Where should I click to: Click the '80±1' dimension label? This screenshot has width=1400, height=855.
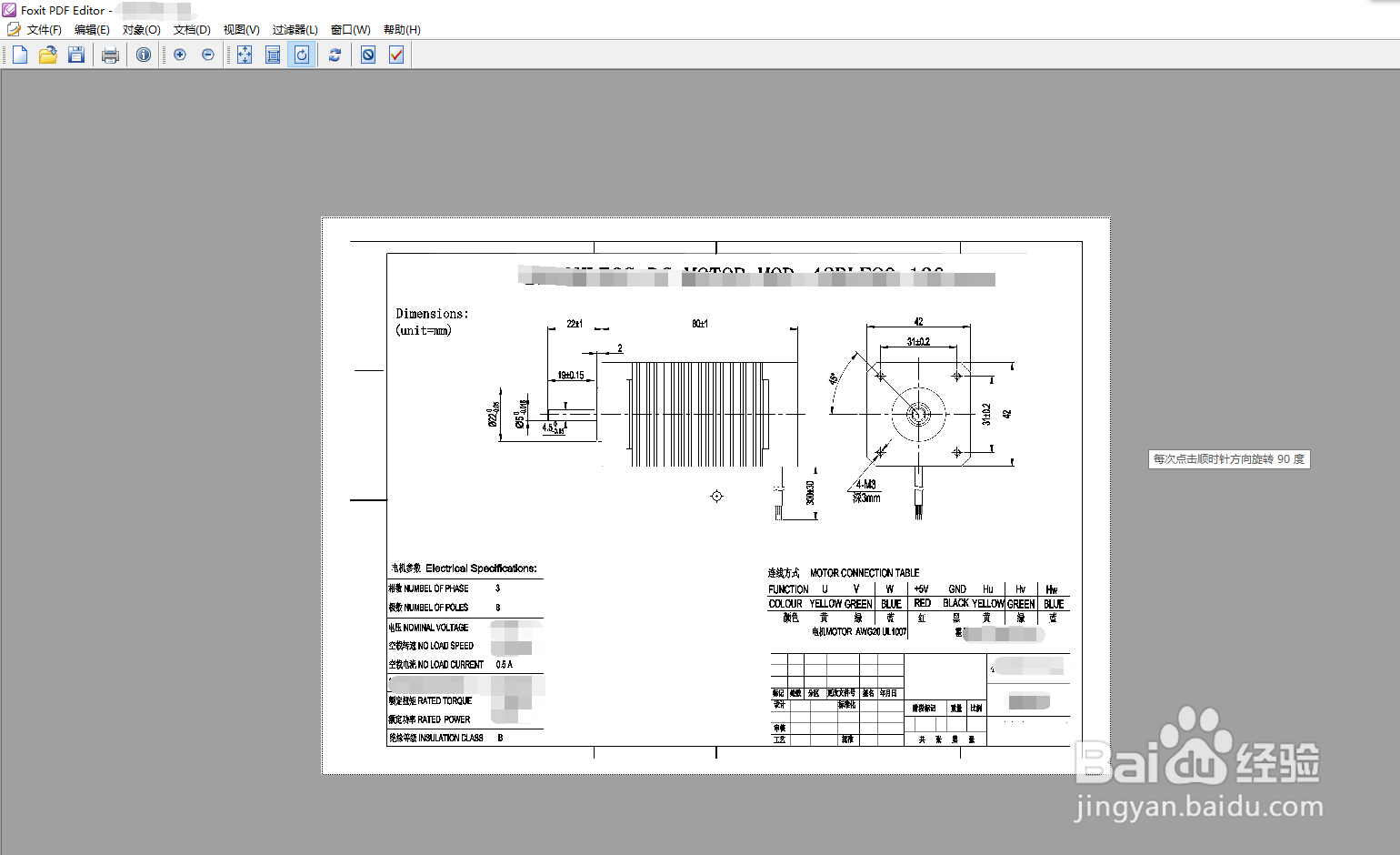tap(700, 324)
